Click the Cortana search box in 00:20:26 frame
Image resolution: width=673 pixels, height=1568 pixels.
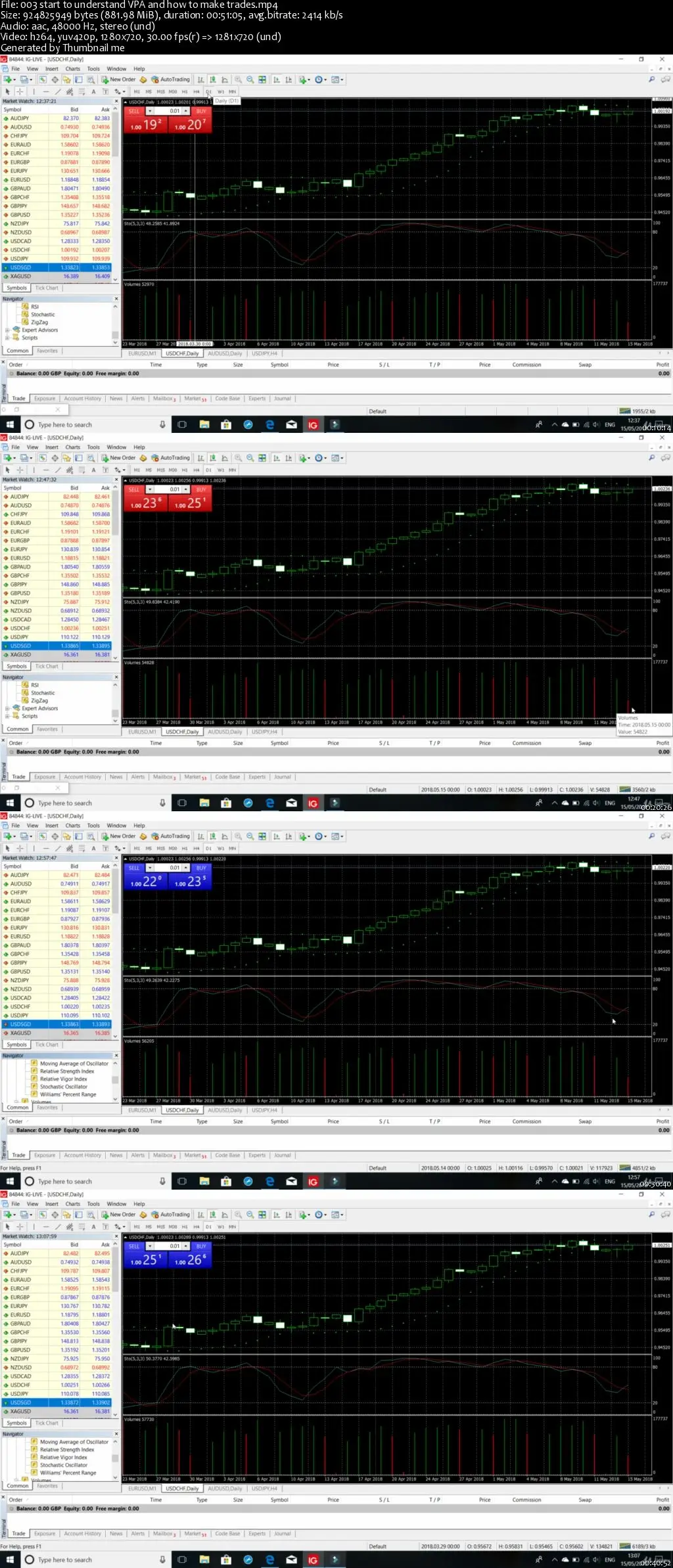click(95, 803)
